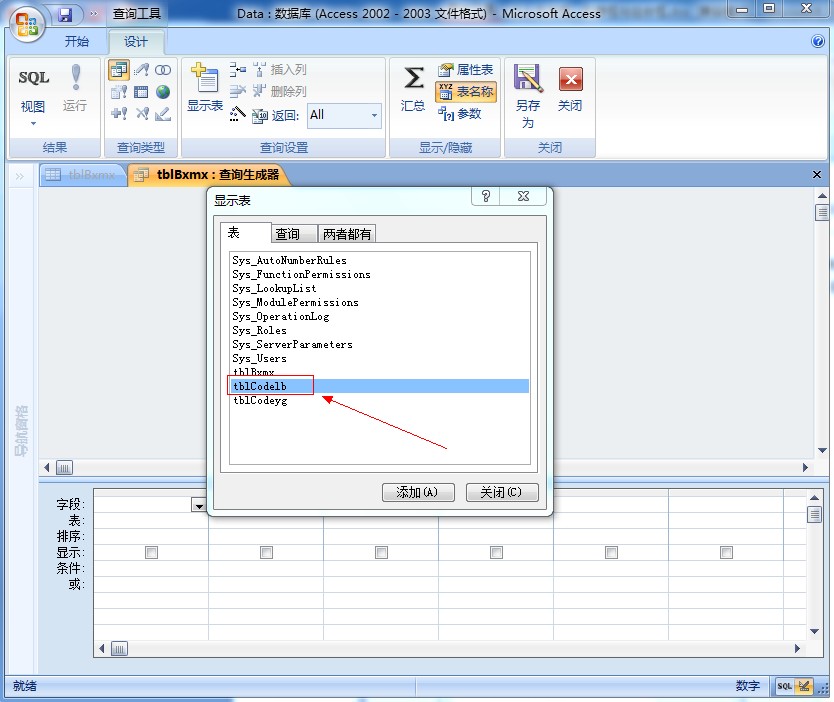Viewport: 834px width, 702px height.
Task: Click the 插入列 insert columns icon
Action: coord(280,70)
